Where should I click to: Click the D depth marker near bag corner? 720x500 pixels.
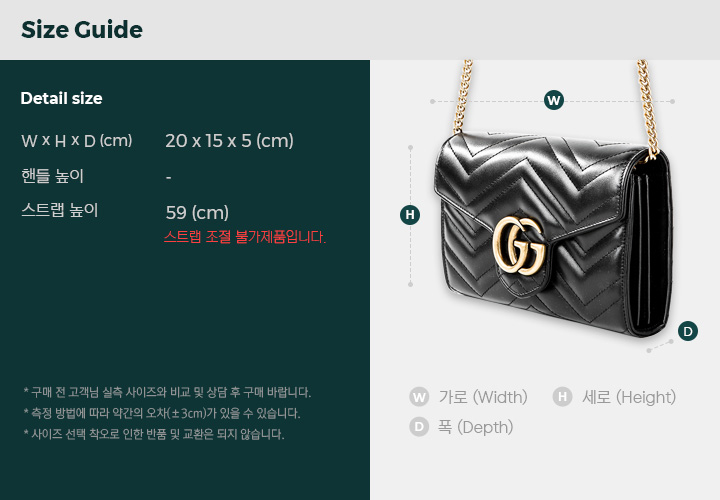pos(687,331)
